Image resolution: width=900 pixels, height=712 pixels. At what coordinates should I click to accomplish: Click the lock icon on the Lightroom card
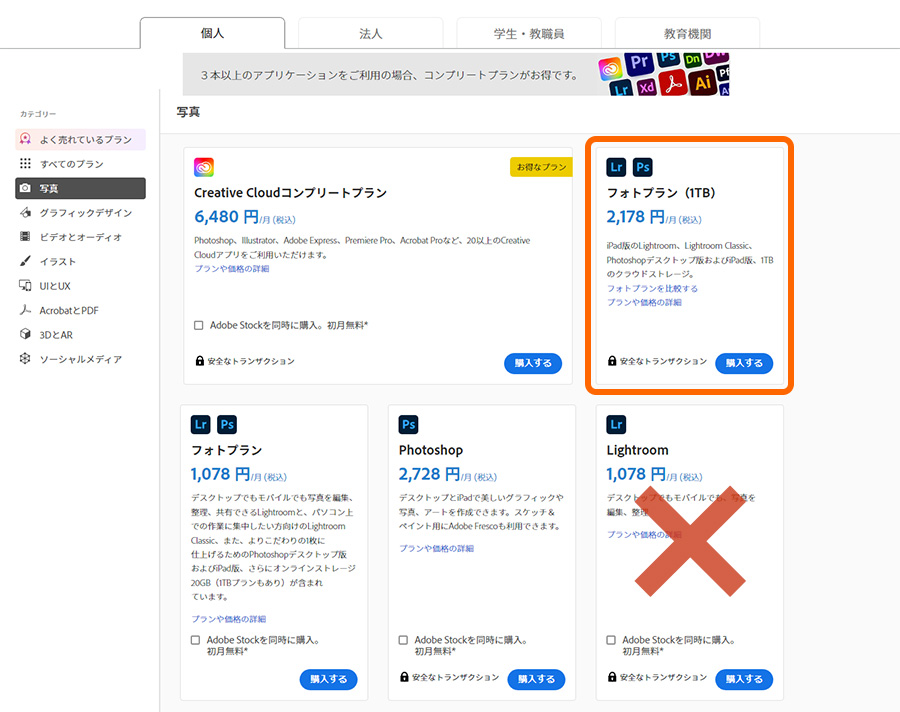tap(612, 677)
